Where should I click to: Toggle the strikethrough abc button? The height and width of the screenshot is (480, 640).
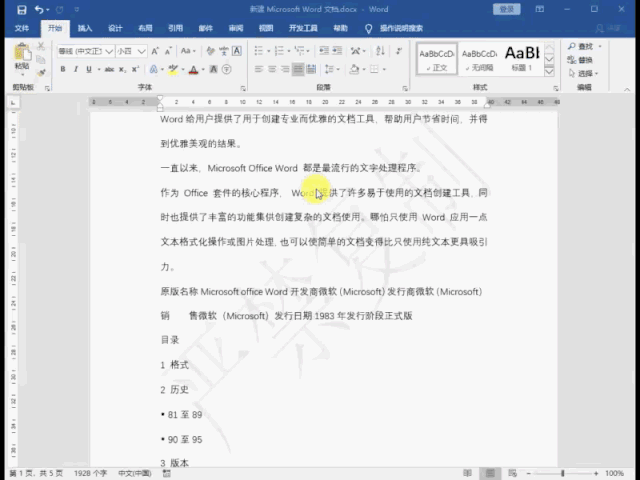tap(109, 69)
